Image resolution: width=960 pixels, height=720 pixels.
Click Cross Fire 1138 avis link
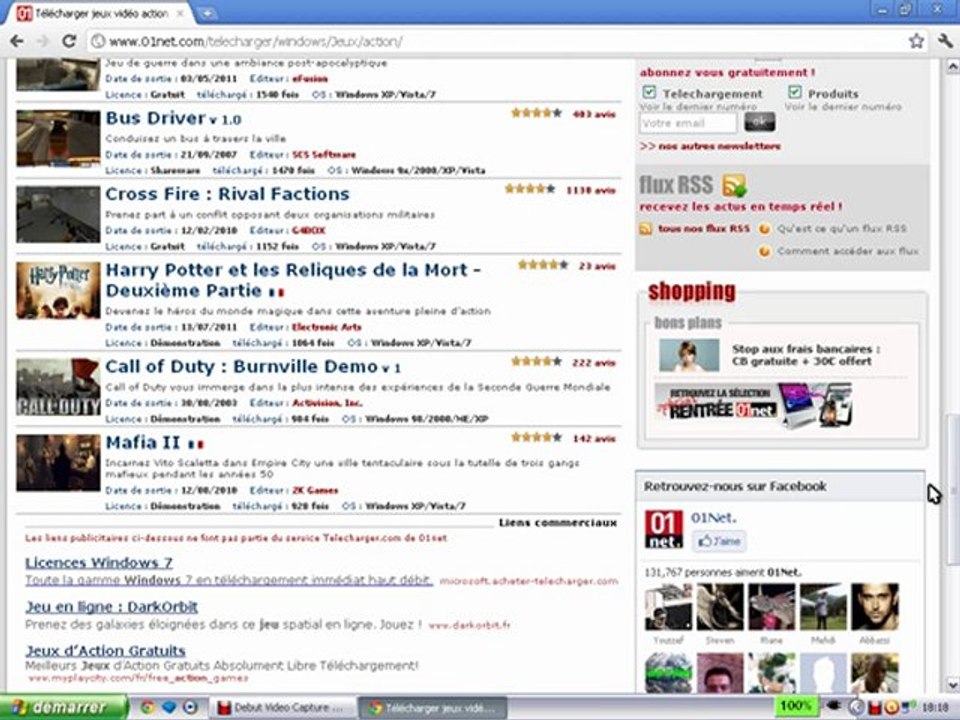[x=591, y=190]
